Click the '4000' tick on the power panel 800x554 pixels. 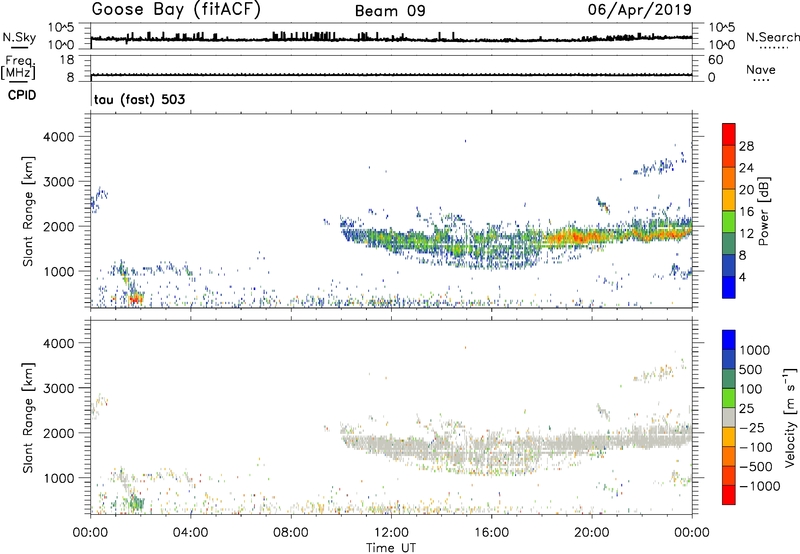tap(59, 137)
